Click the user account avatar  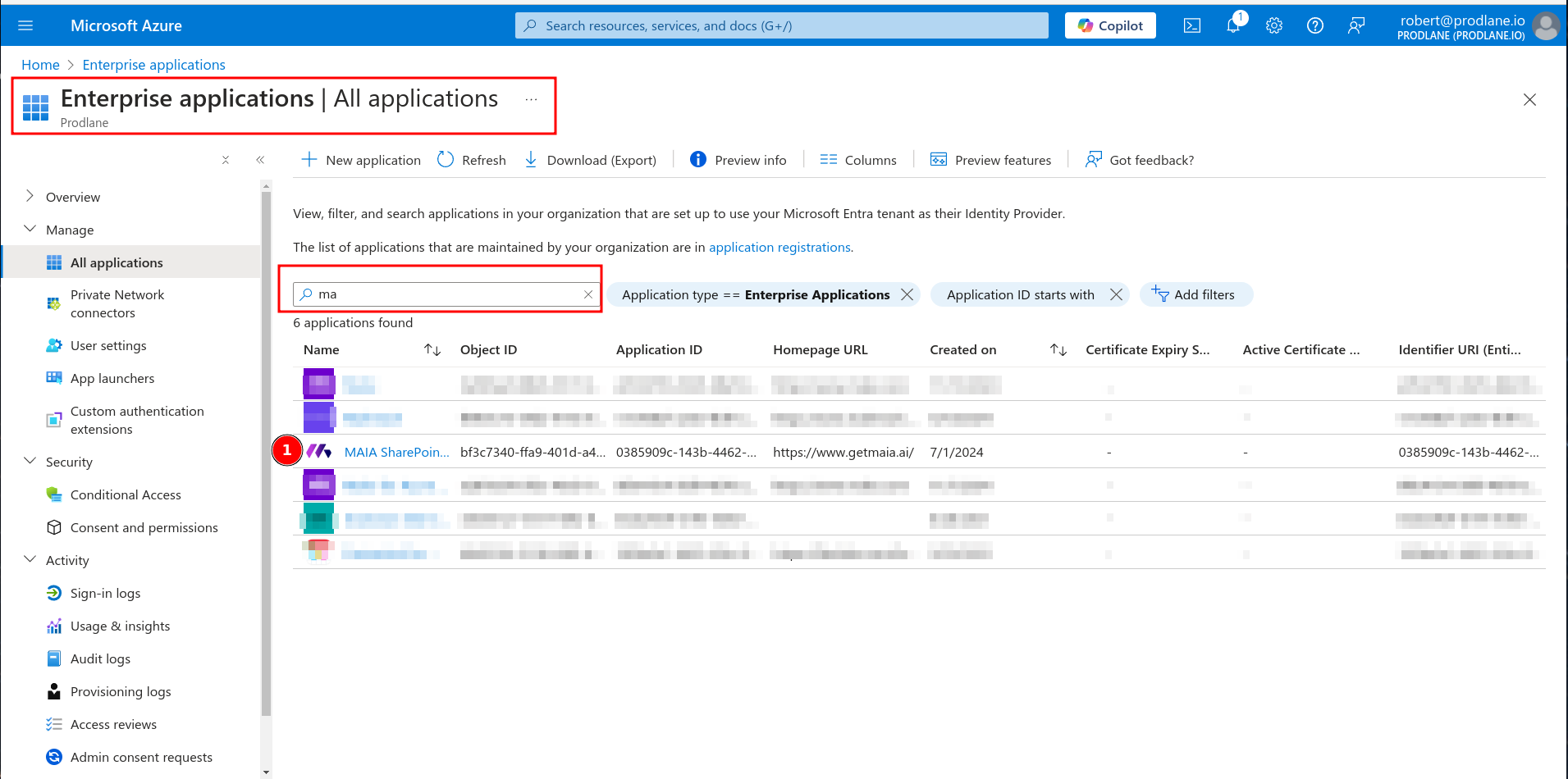(1546, 25)
